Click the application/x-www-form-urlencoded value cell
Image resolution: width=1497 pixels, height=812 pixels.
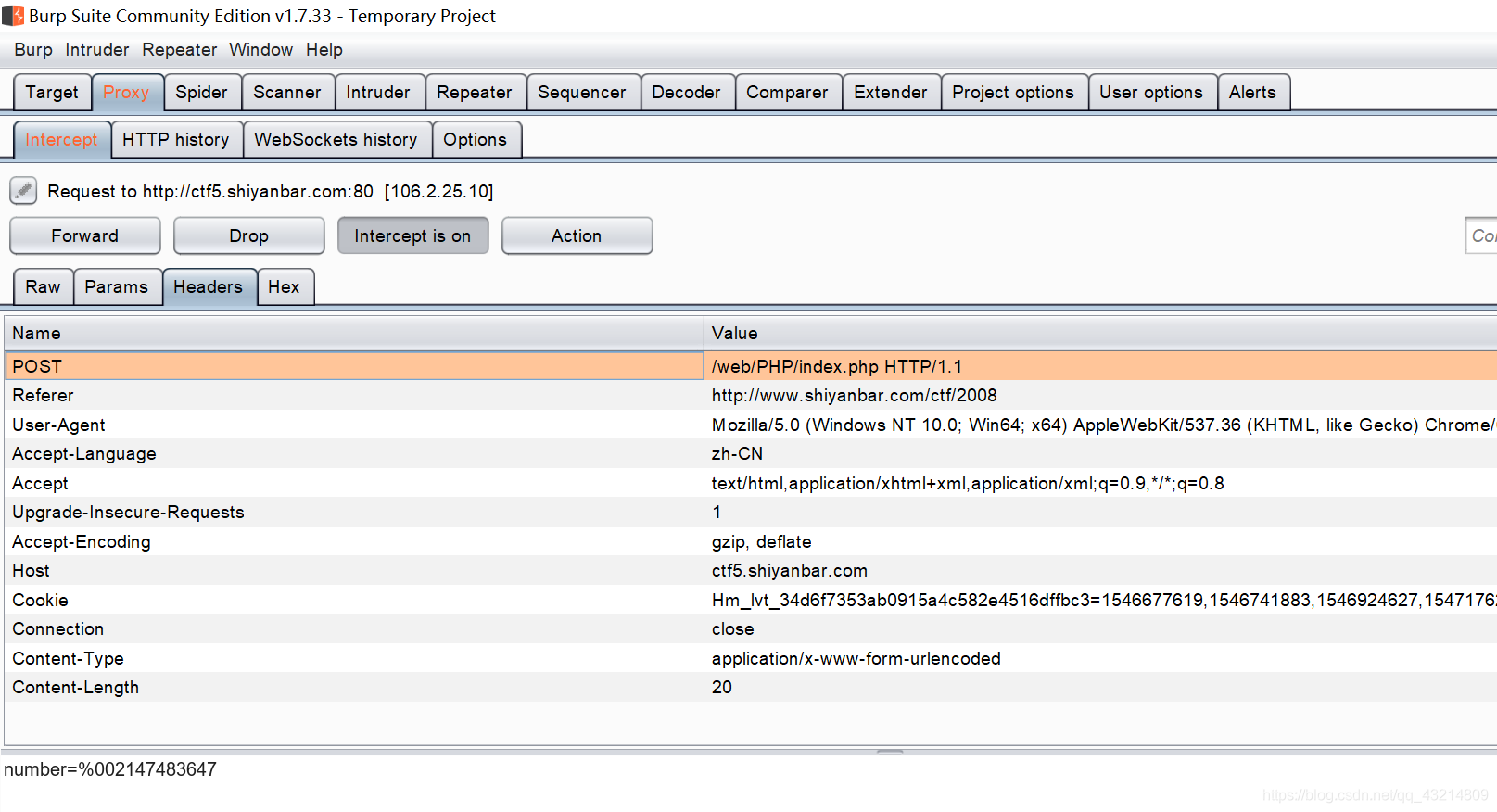pos(1101,658)
